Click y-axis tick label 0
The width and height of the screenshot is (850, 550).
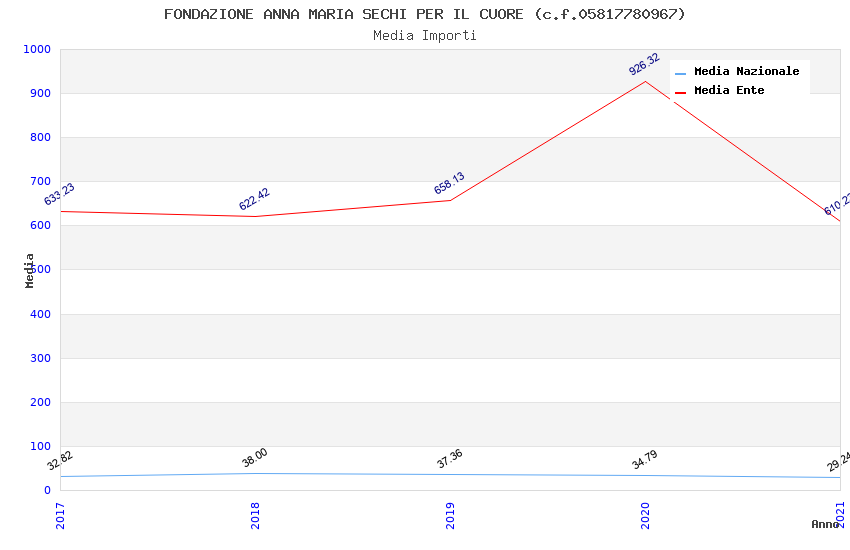click(48, 490)
